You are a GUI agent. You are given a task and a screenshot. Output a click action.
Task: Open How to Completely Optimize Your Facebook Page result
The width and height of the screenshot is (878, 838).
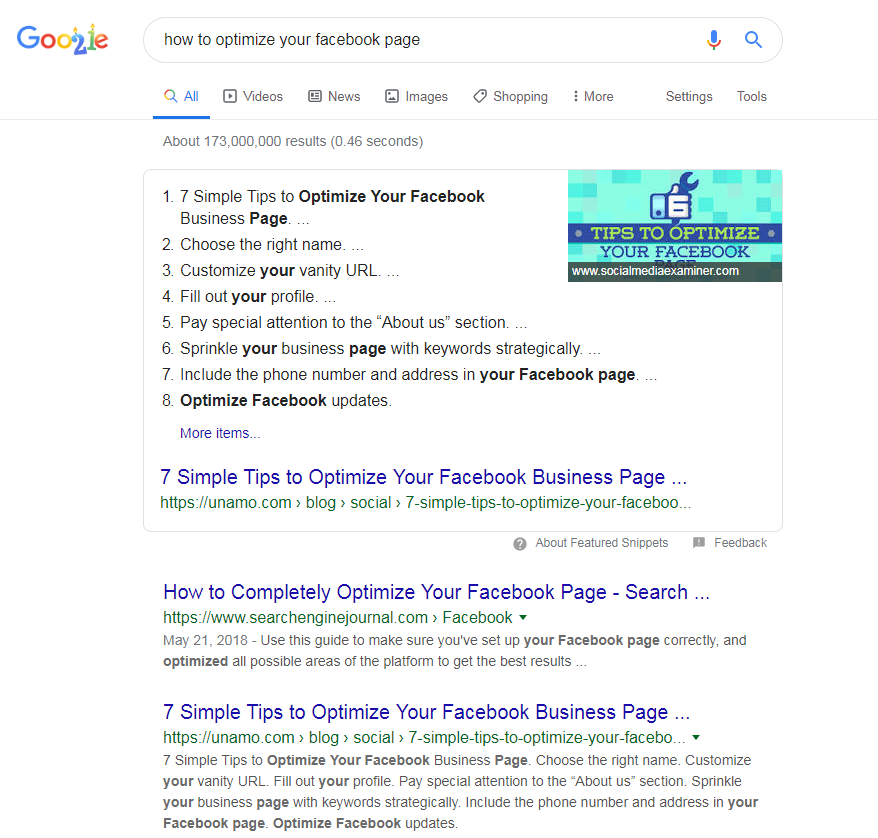(436, 592)
